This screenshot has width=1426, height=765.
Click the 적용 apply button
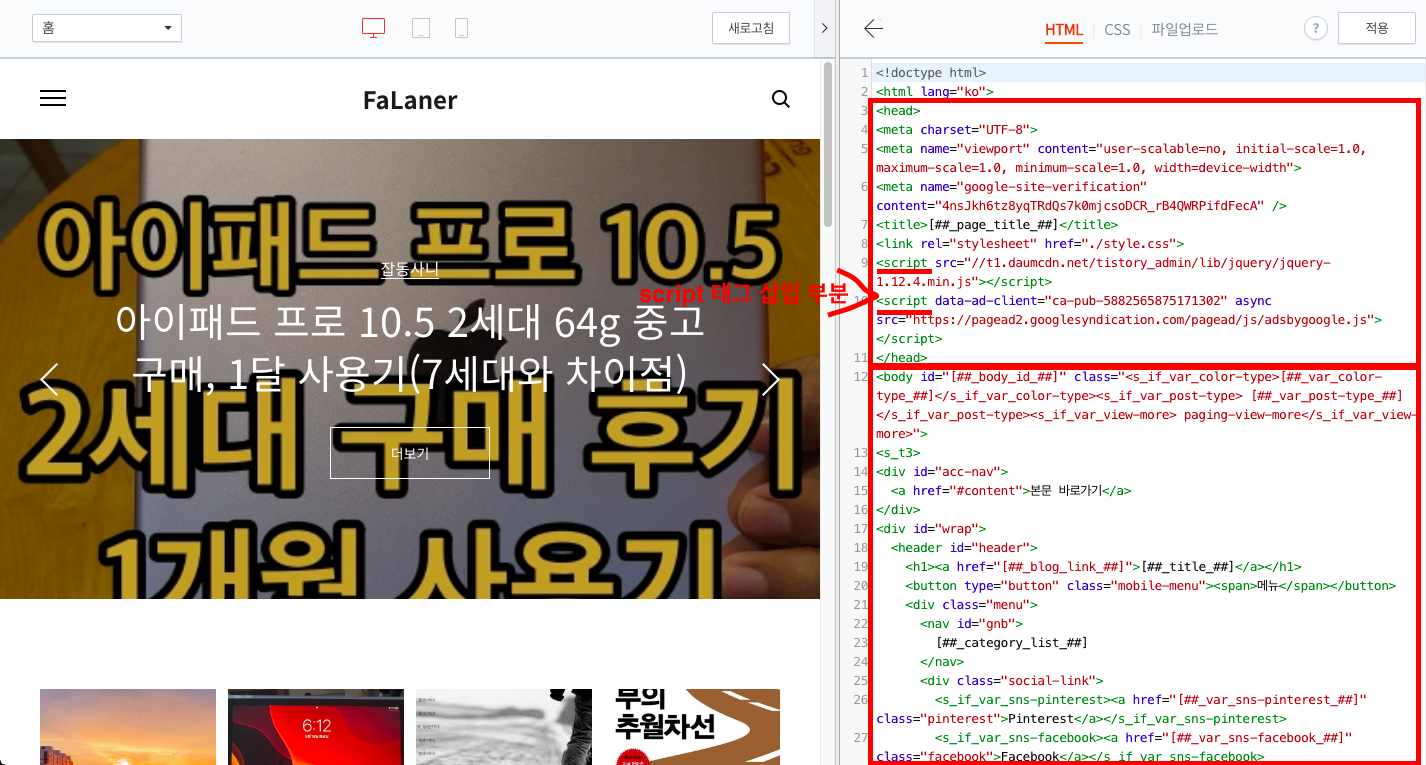[x=1377, y=28]
